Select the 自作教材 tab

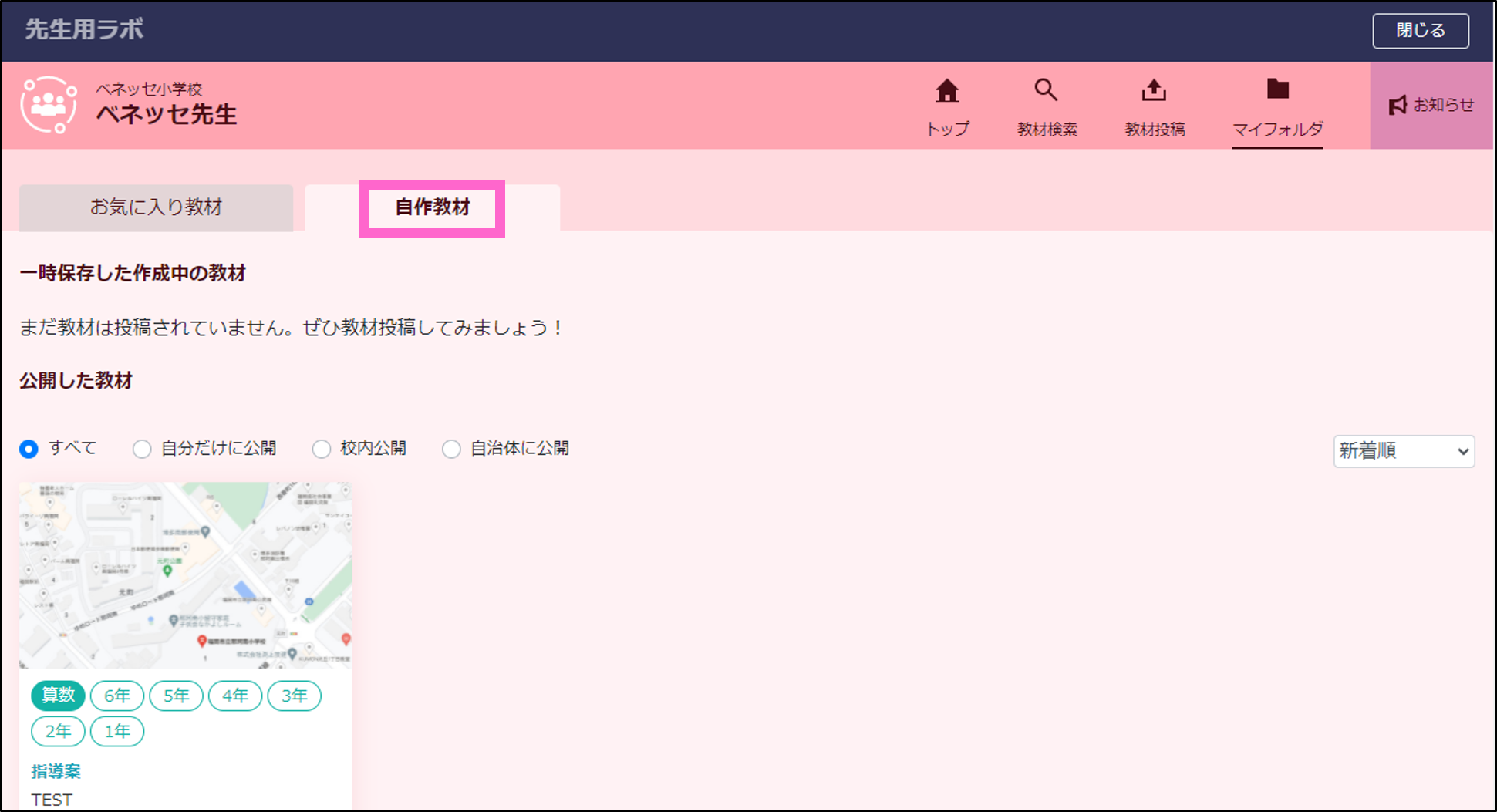click(x=431, y=207)
